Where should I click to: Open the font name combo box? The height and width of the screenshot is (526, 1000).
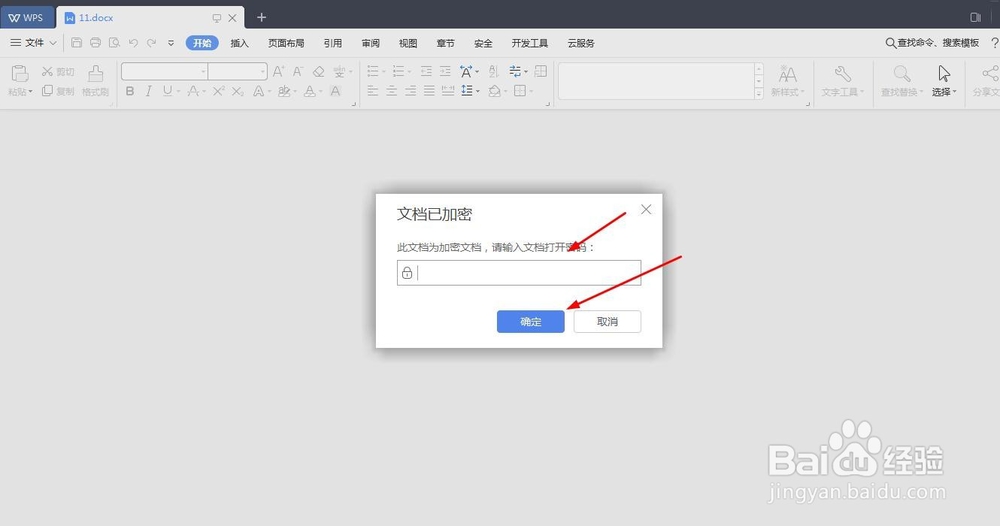(165, 71)
